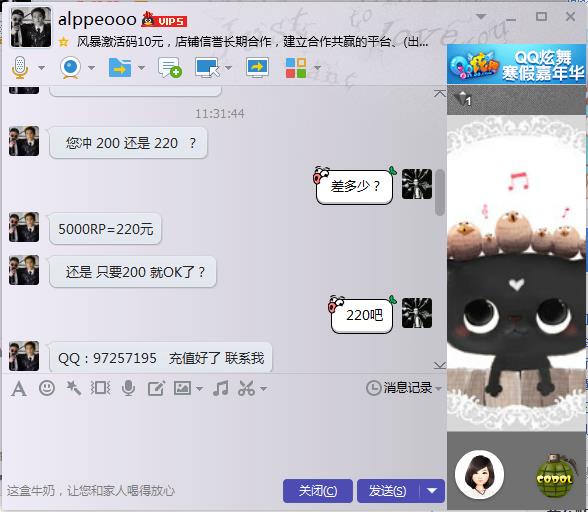This screenshot has height=512, width=588.
Task: Open the remote desktop icon
Action: (x=207, y=68)
